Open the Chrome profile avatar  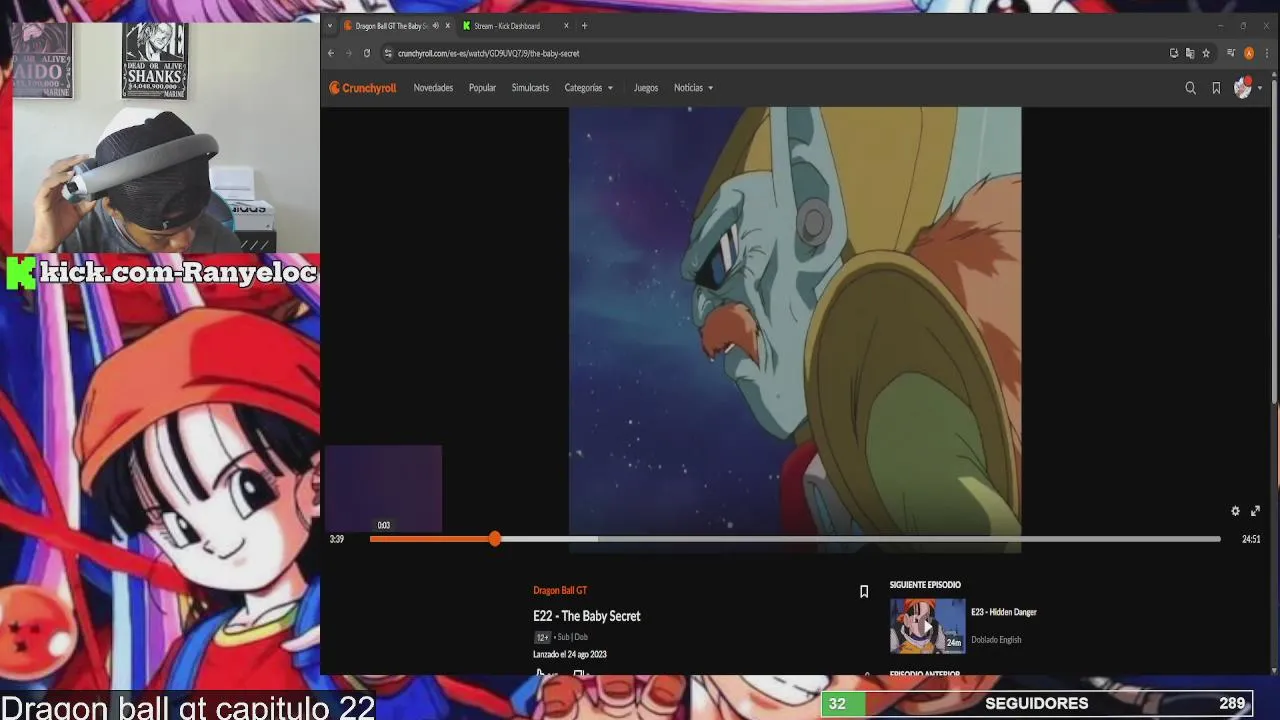[1249, 53]
